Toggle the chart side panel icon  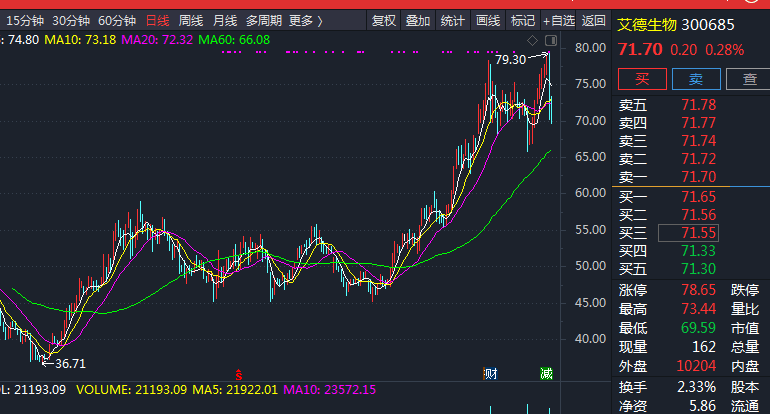(x=551, y=40)
